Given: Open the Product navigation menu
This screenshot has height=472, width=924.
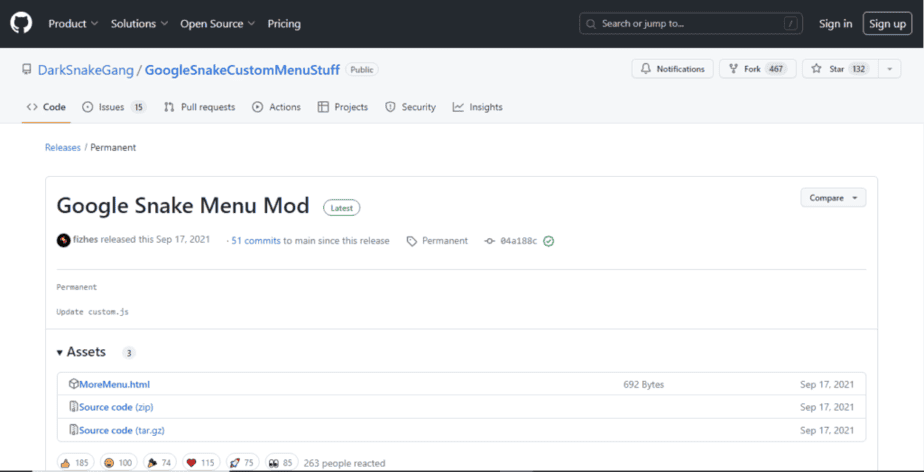Looking at the screenshot, I should (73, 23).
